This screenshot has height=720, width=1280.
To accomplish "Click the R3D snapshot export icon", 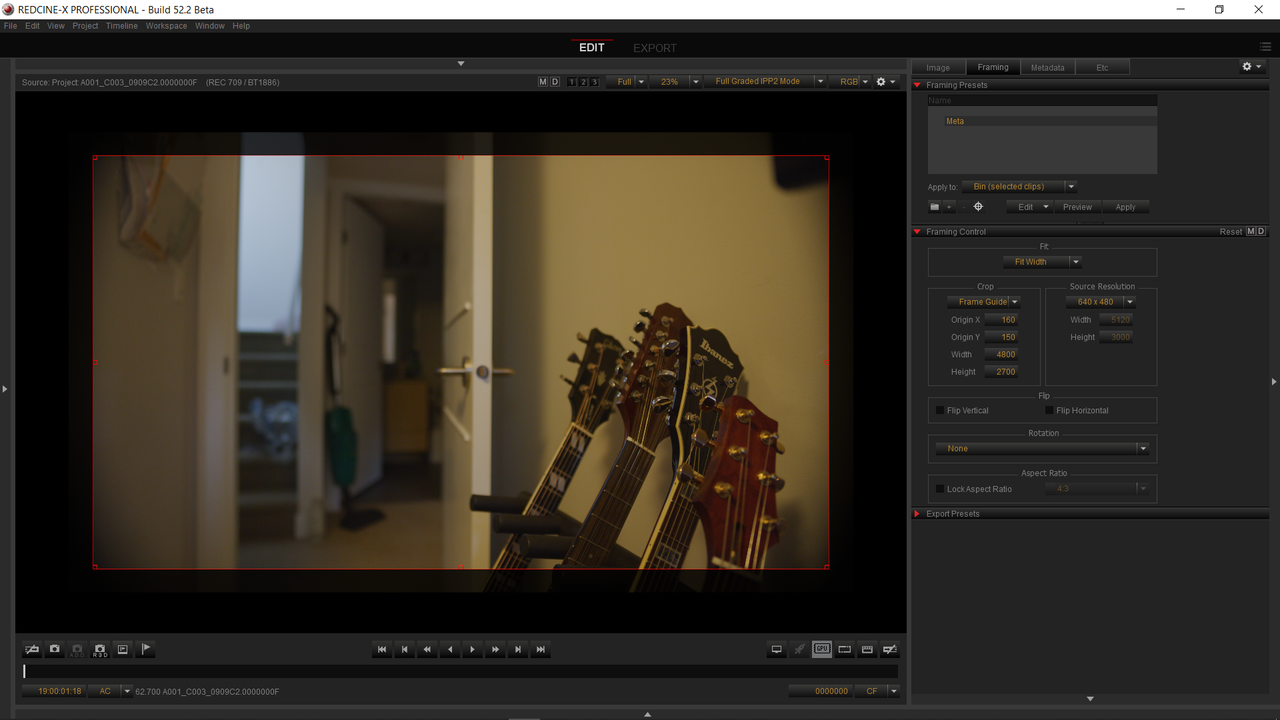I will (x=100, y=649).
